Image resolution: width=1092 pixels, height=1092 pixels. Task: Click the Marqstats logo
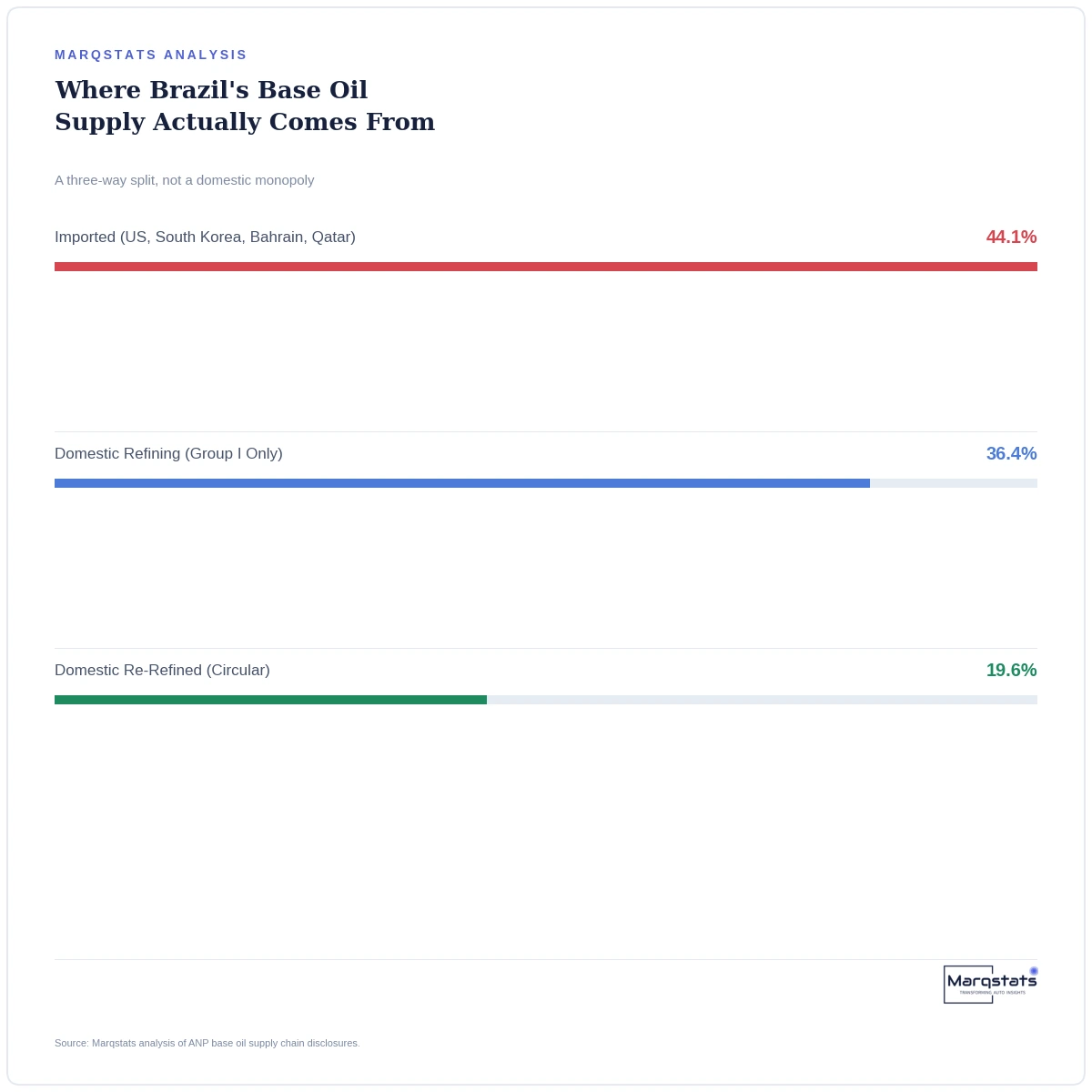tap(990, 984)
